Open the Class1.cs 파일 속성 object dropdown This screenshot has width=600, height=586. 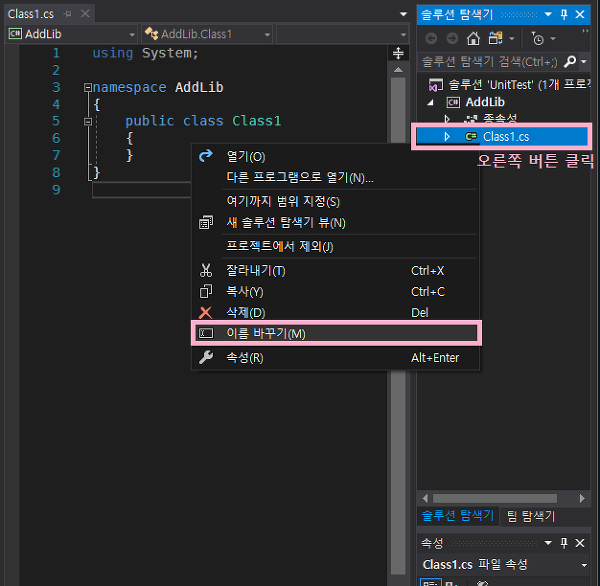584,565
